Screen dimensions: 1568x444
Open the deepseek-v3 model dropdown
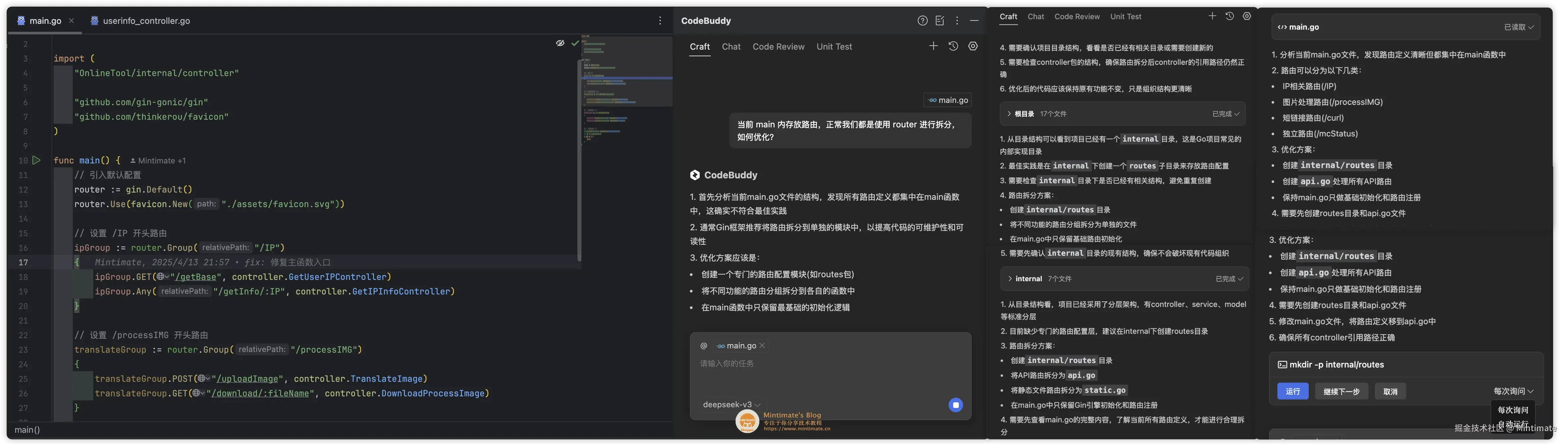click(732, 404)
